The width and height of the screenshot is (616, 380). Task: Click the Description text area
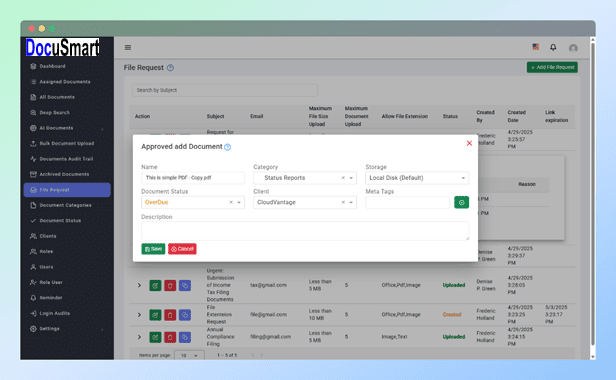tap(305, 231)
